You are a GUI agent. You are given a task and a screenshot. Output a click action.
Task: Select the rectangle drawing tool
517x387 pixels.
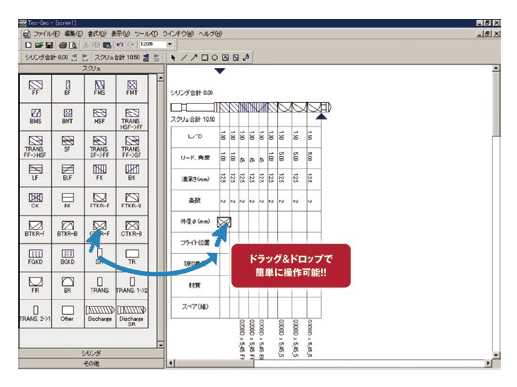(205, 57)
